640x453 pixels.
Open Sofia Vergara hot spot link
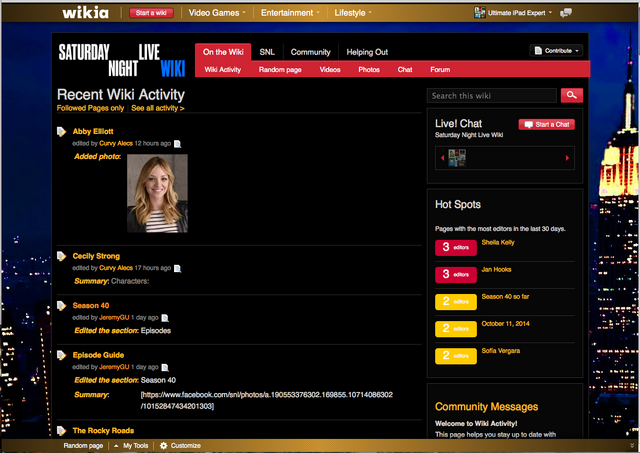[501, 351]
